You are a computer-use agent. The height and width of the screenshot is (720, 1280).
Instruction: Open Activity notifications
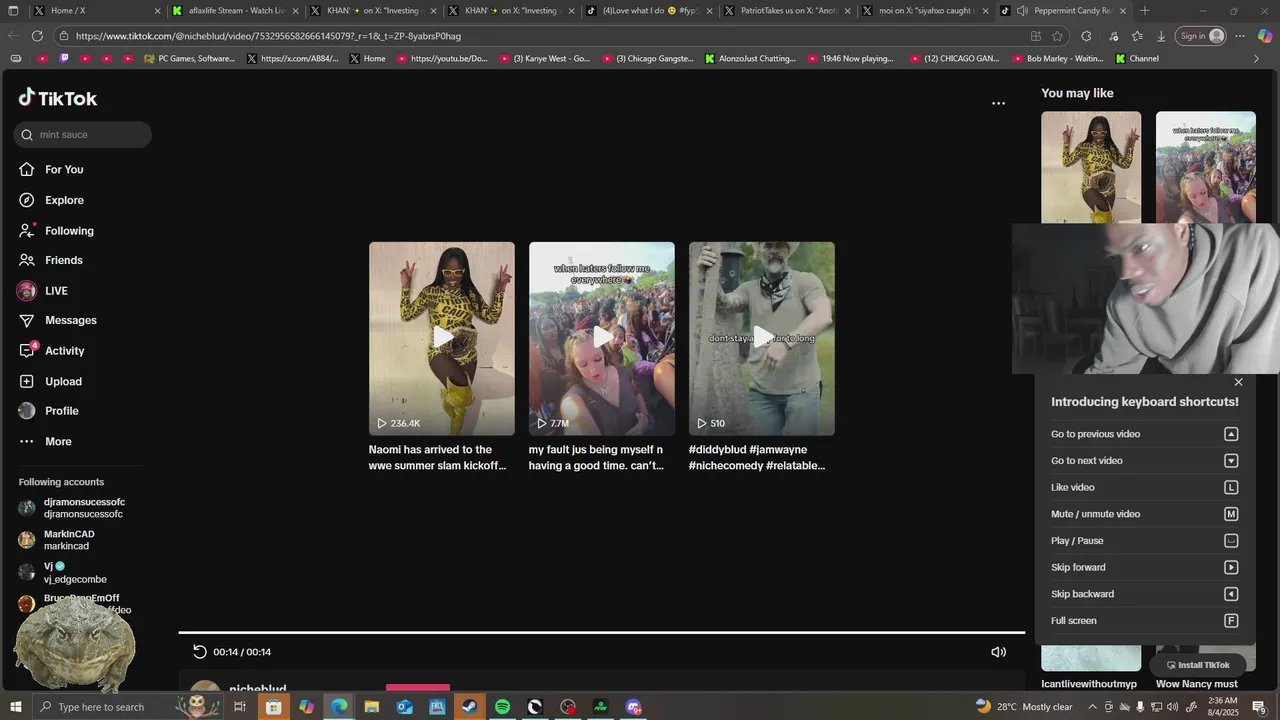(64, 351)
